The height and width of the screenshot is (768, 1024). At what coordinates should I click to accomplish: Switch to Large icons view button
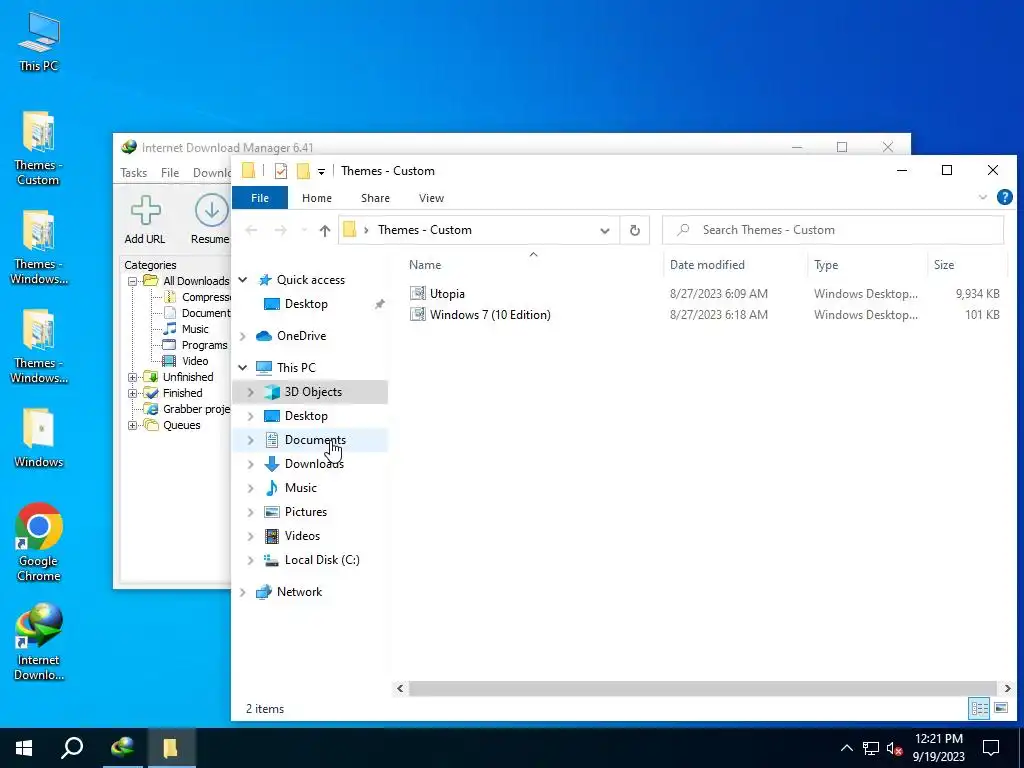[1000, 708]
